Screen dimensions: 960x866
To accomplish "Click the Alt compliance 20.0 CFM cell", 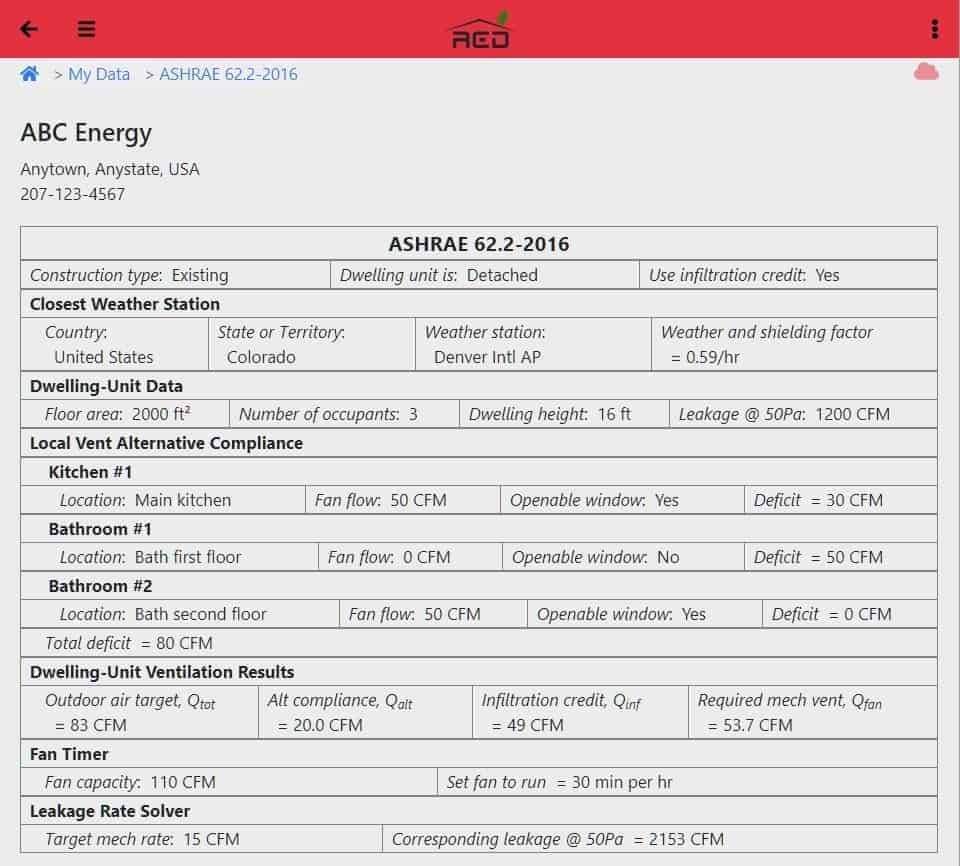I will (366, 712).
